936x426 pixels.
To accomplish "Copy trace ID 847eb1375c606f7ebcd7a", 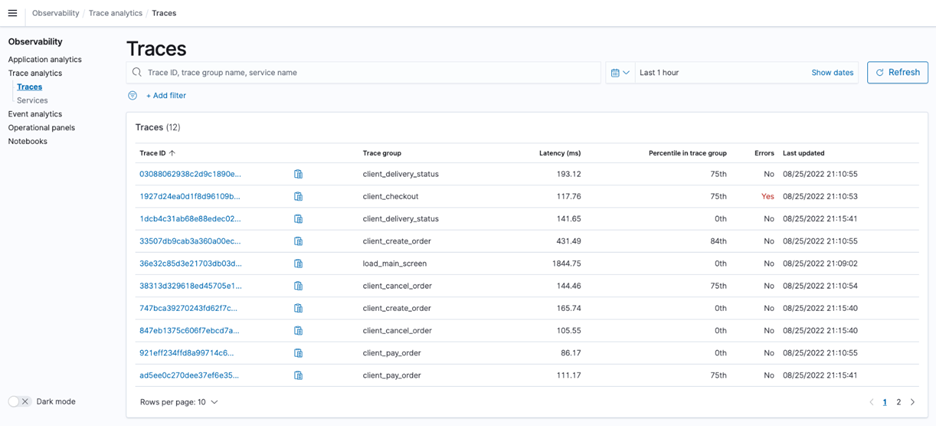I will point(298,331).
